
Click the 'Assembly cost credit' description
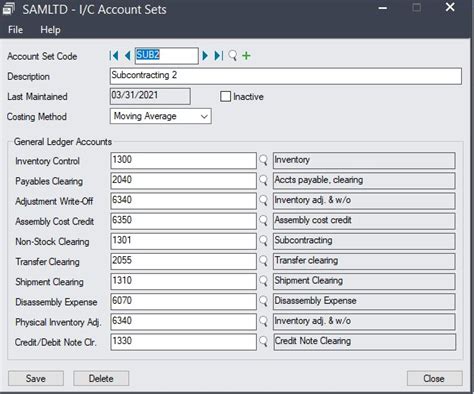pos(364,221)
